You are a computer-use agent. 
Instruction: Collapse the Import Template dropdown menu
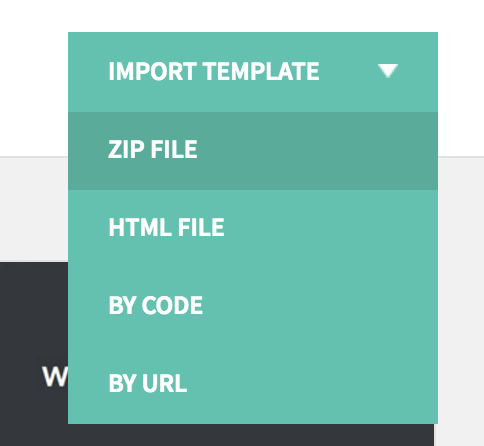click(253, 72)
